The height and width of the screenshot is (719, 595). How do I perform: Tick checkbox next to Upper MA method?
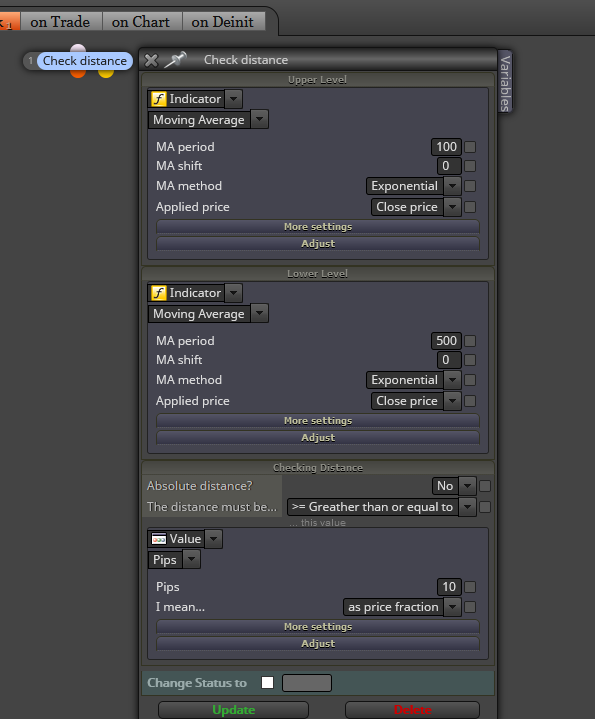(470, 186)
